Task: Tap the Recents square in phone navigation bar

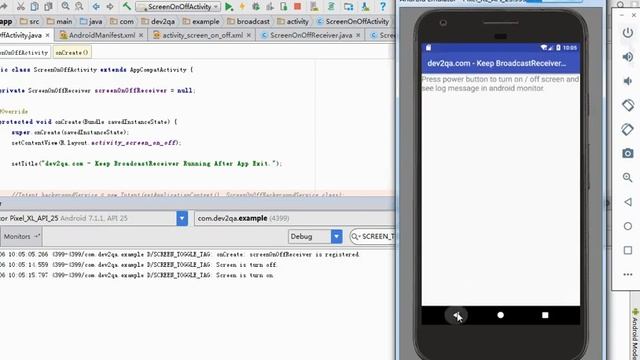Action: click(545, 315)
